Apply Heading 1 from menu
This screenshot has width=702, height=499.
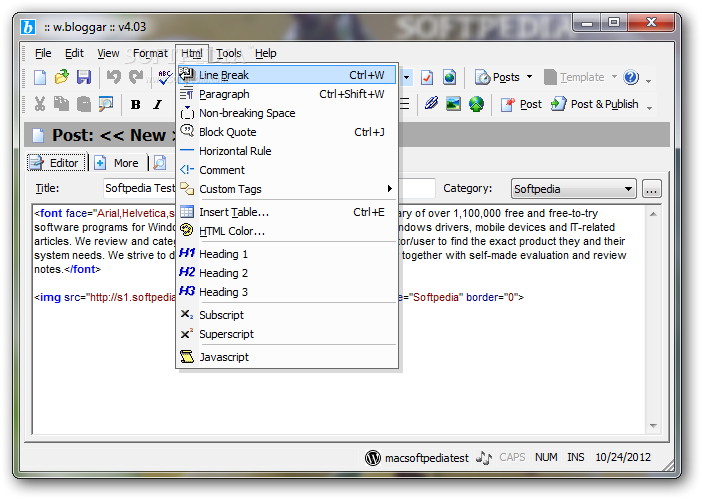click(287, 254)
